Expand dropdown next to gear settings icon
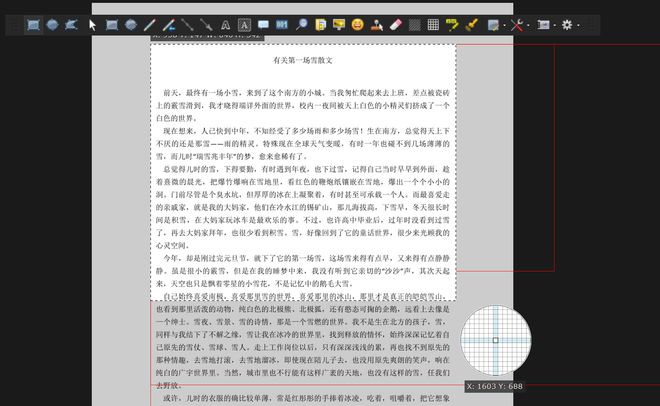This screenshot has width=660, height=406. coord(579,26)
